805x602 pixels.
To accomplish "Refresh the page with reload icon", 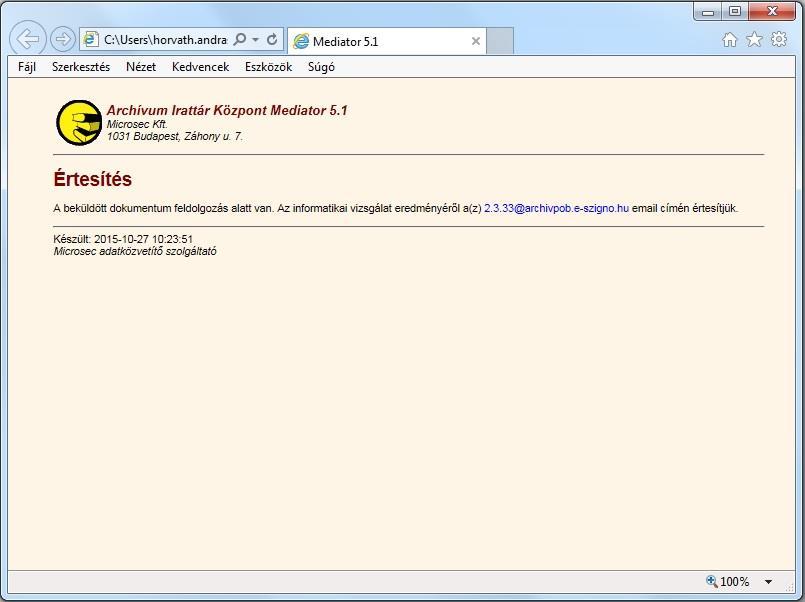I will tap(272, 39).
